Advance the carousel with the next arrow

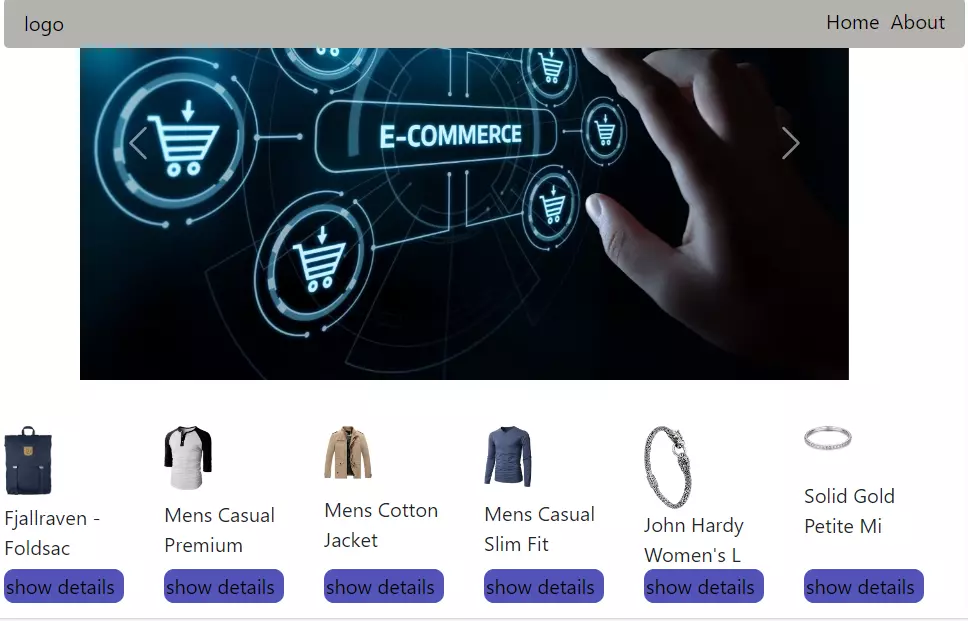click(x=790, y=143)
